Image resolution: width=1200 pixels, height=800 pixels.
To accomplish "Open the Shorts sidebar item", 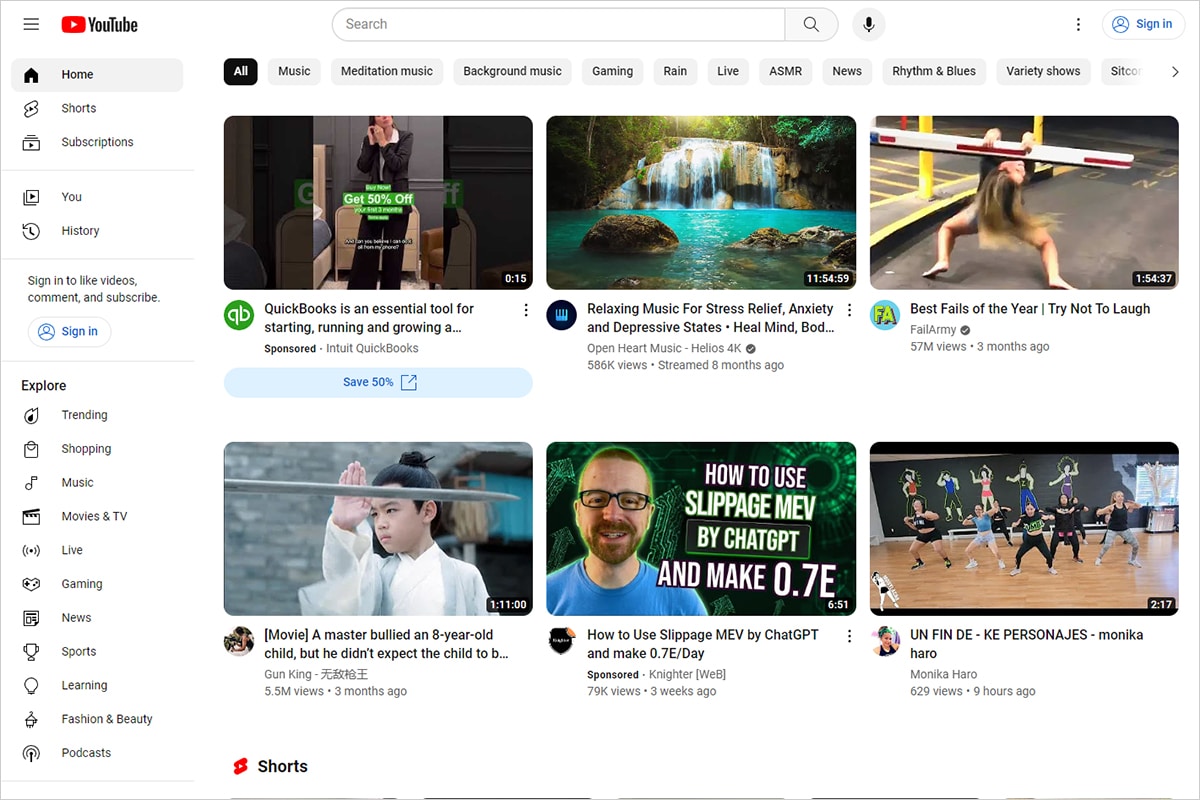I will (78, 108).
